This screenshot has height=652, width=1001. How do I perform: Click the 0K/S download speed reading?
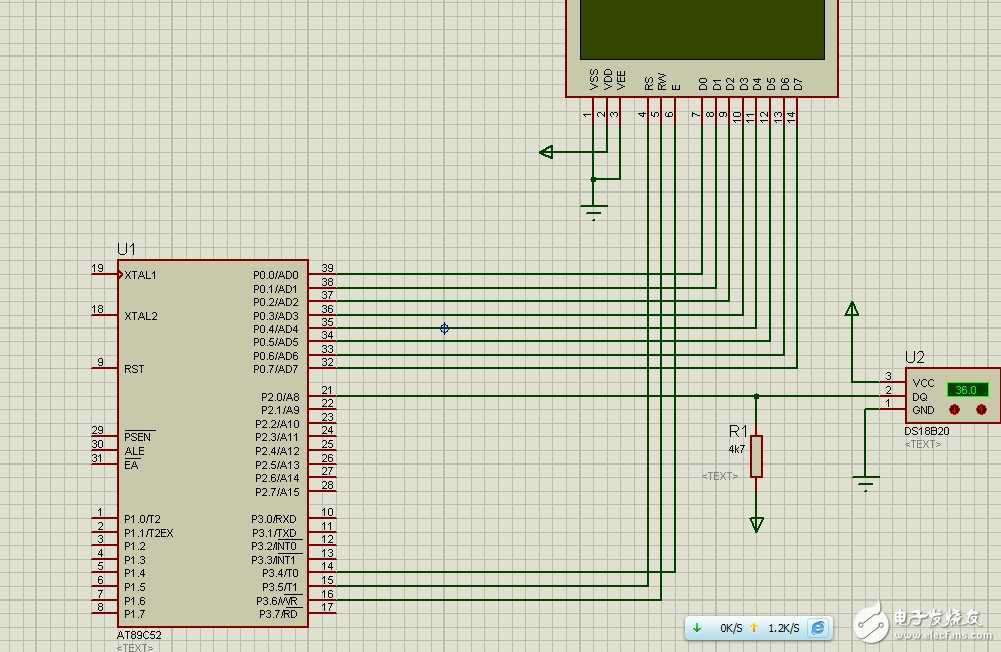731,628
